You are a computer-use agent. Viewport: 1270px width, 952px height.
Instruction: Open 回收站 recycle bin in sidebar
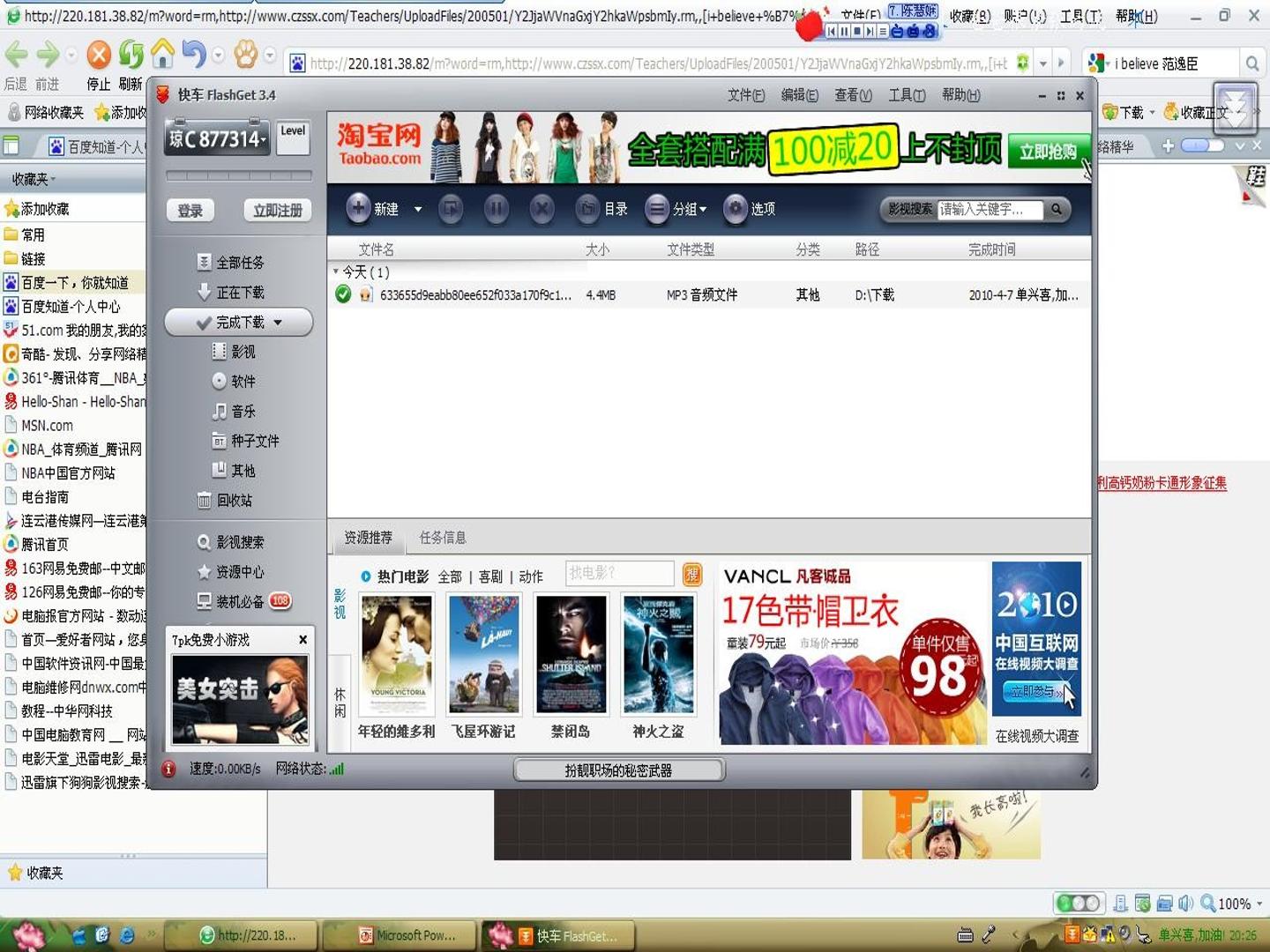(x=225, y=500)
